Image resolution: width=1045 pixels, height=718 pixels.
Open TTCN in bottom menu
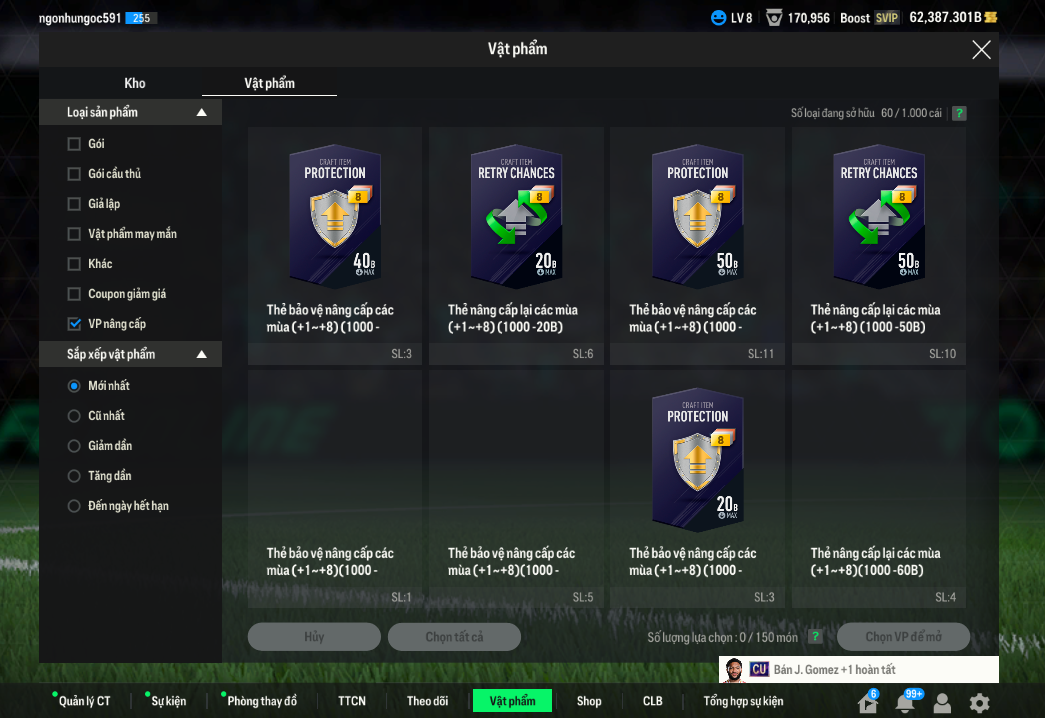(x=351, y=701)
